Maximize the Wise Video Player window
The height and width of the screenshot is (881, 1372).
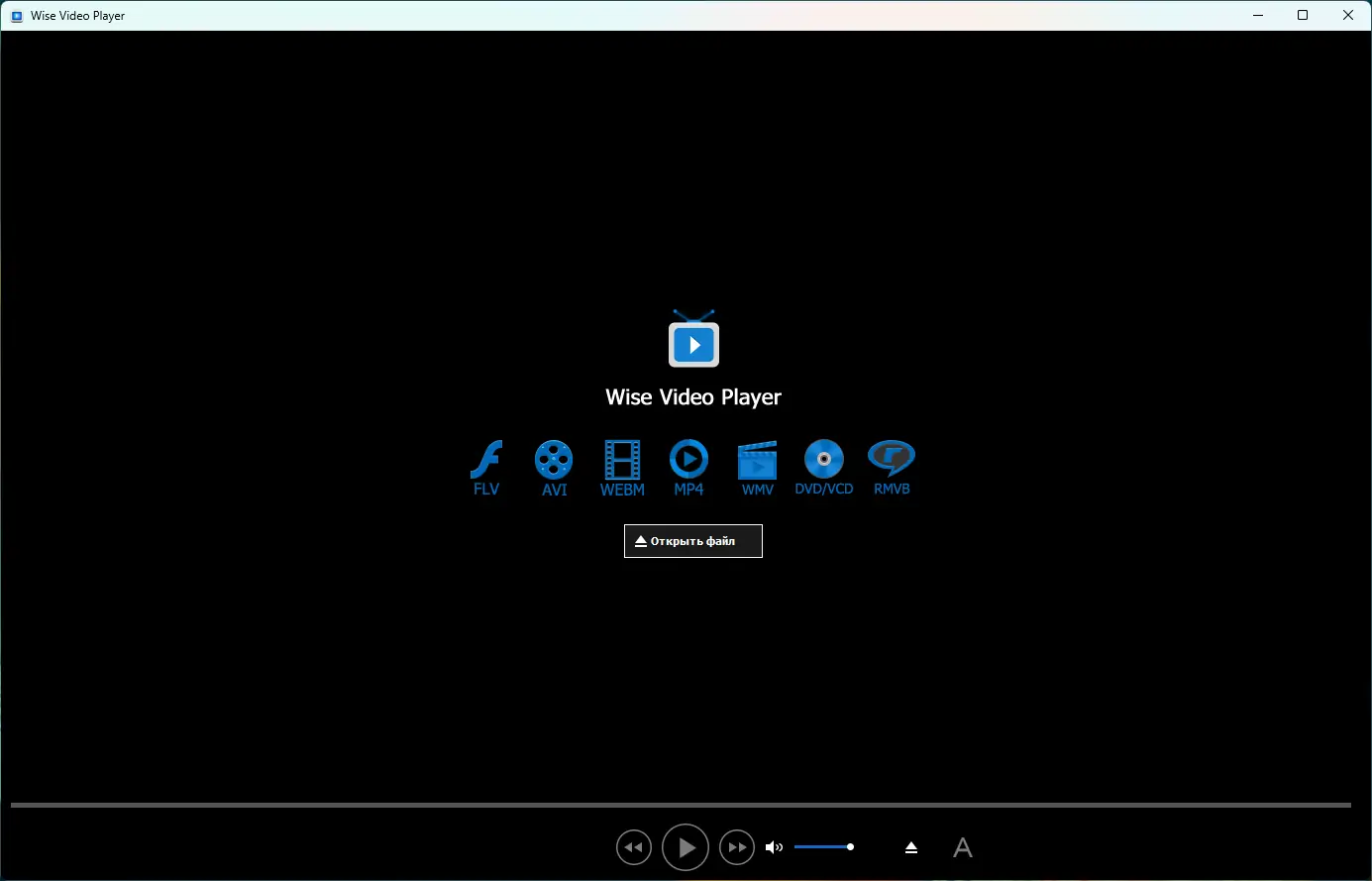pos(1303,15)
